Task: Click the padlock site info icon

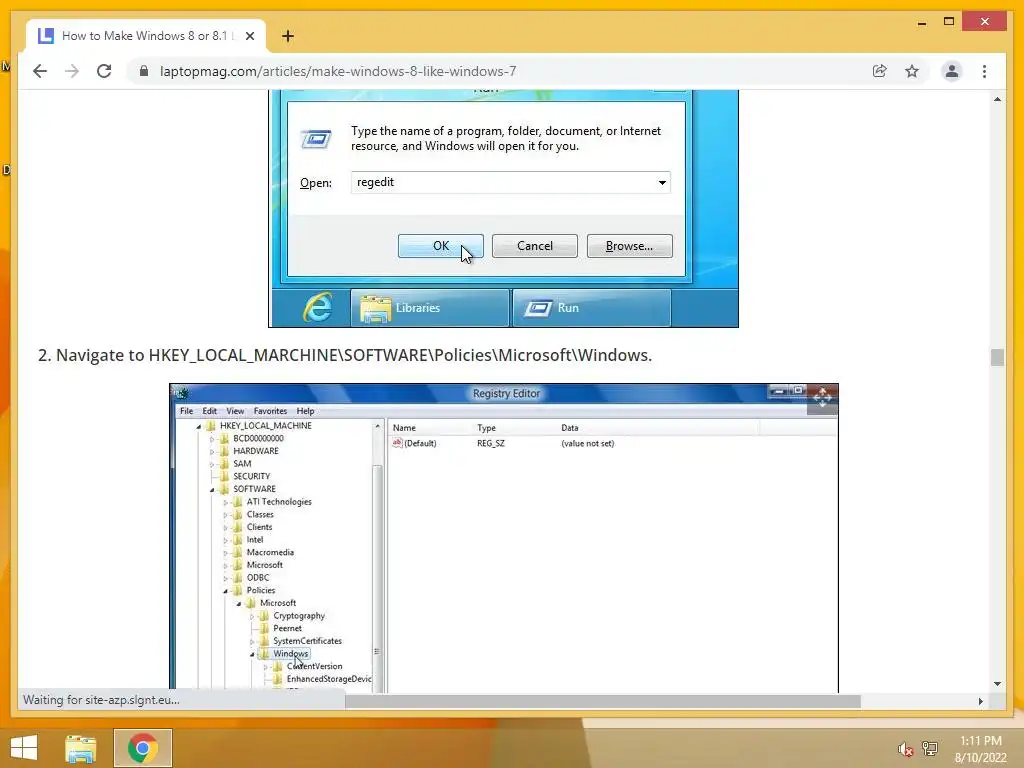Action: click(144, 71)
